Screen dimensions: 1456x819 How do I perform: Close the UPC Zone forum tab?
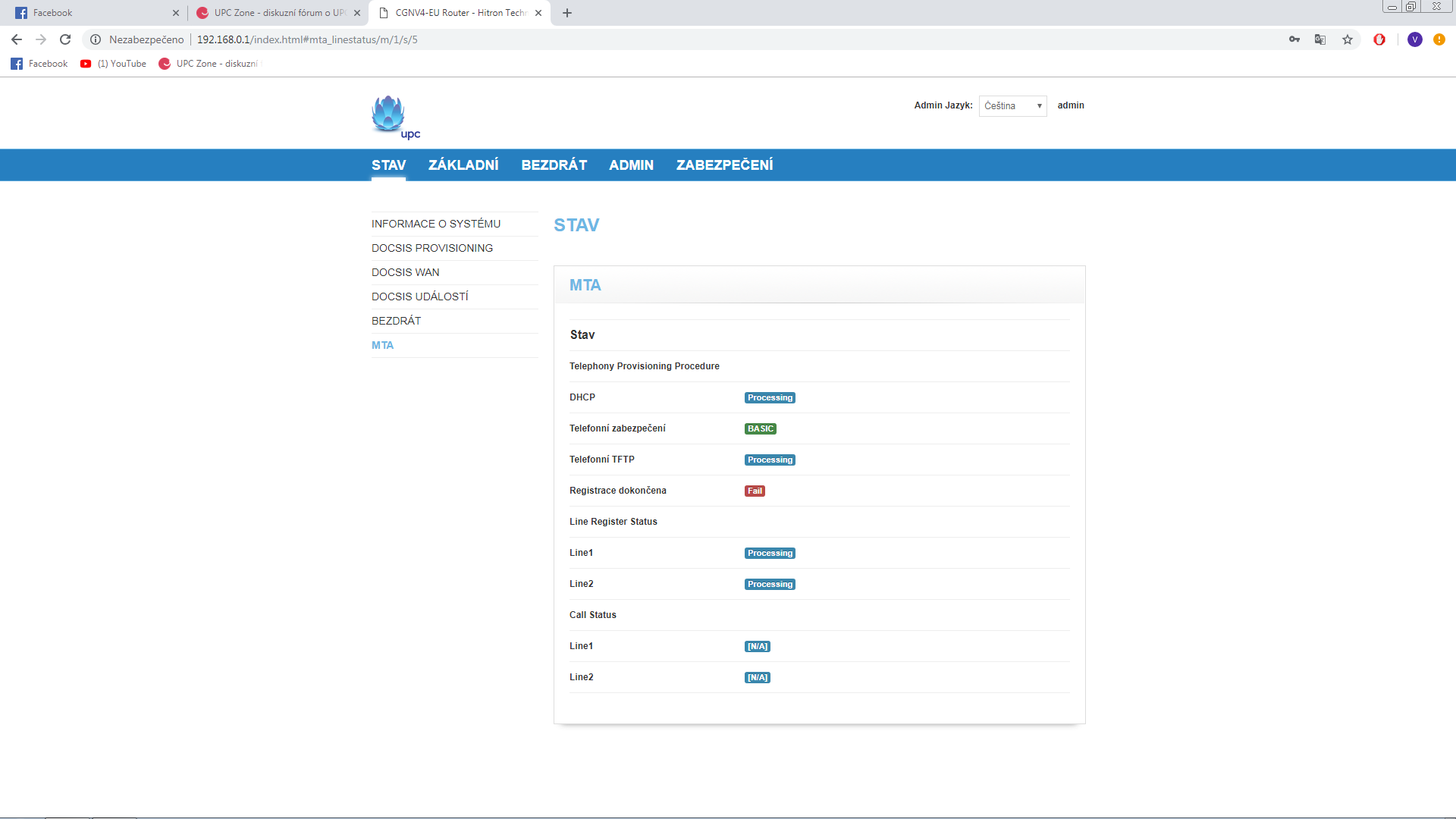357,13
